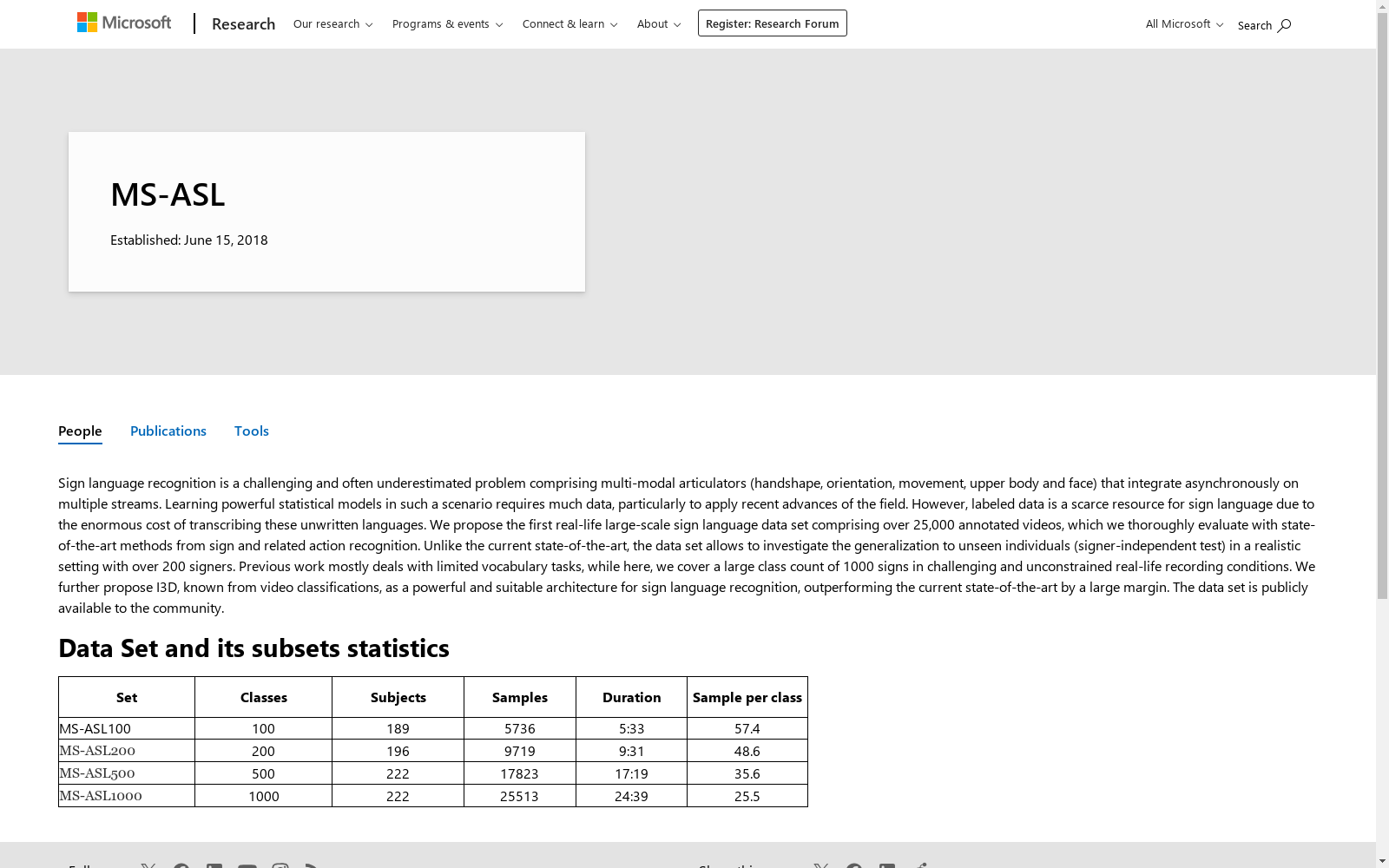Click the Data Set and its subsets statistics heading

coord(253,648)
